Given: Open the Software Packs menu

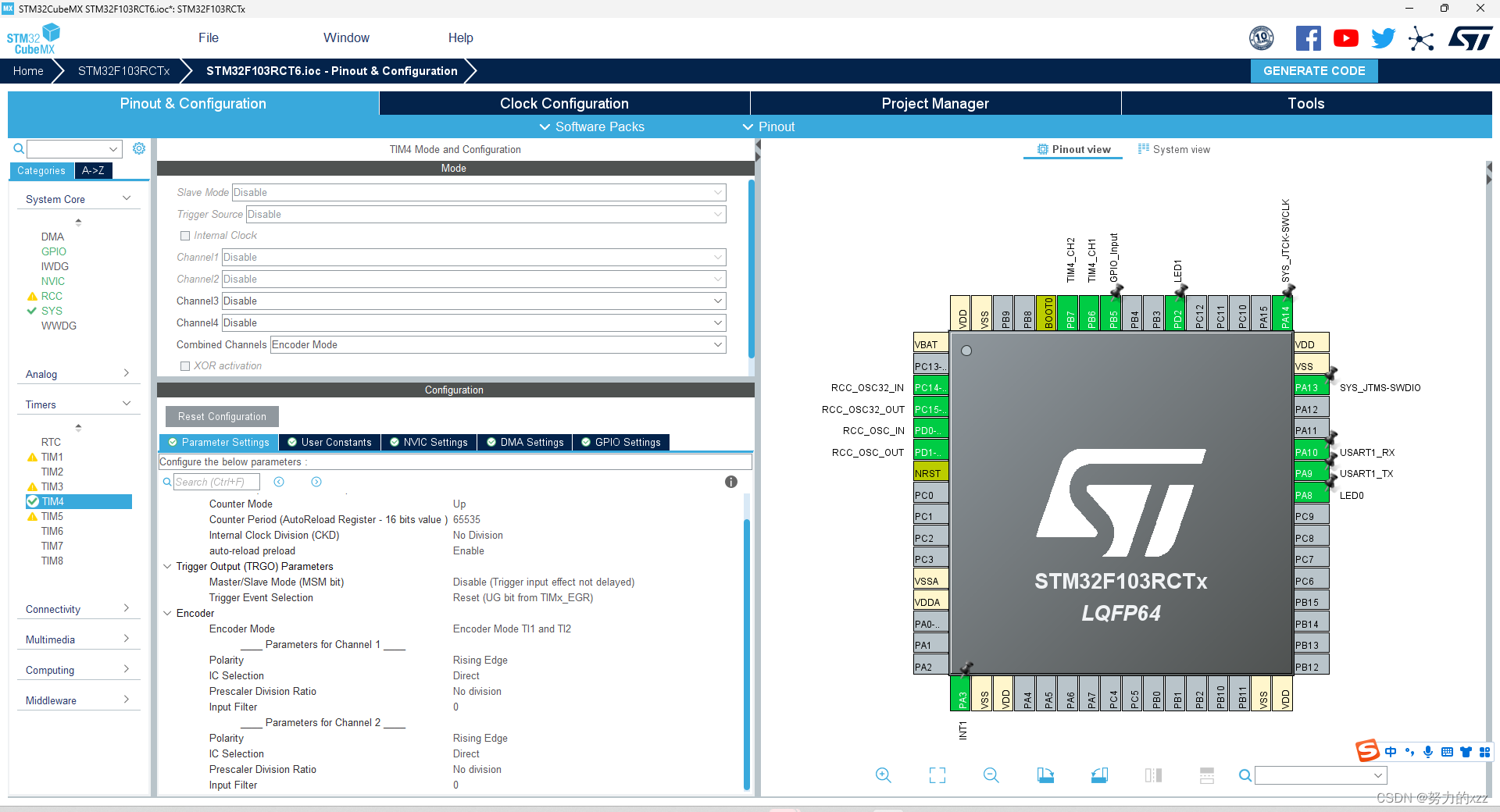Looking at the screenshot, I should [x=592, y=126].
